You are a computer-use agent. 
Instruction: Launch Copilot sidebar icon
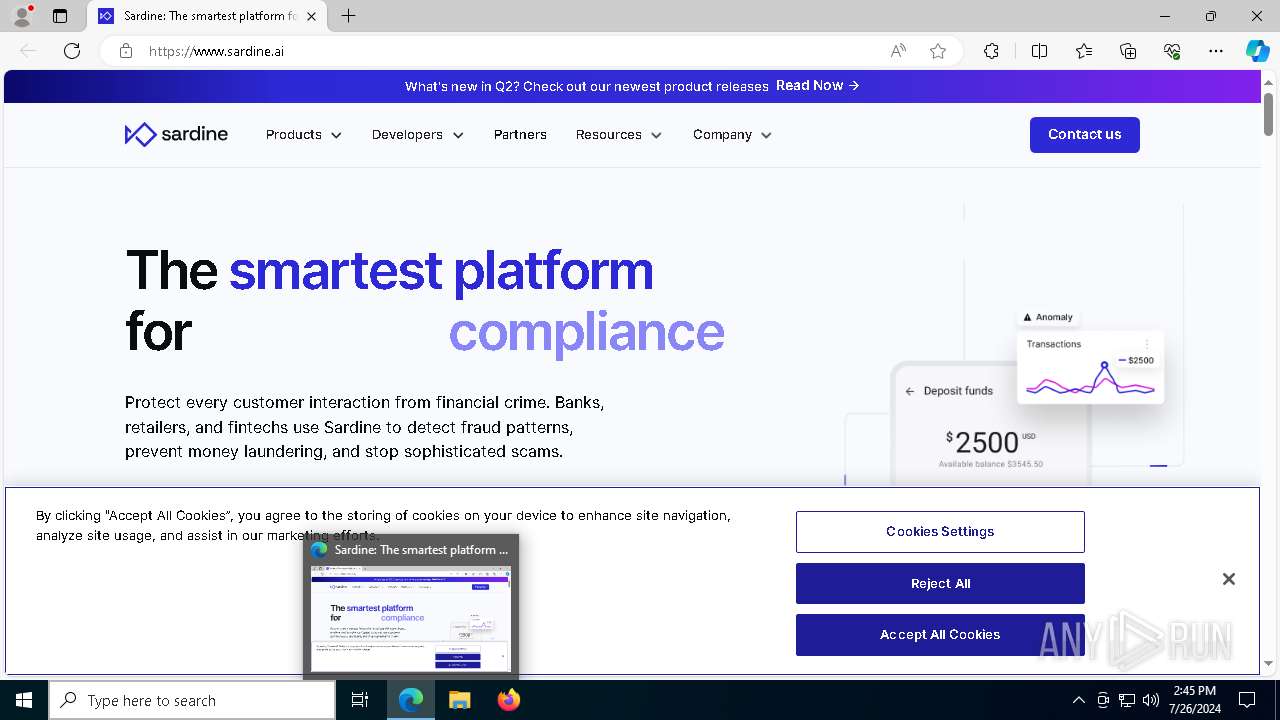pyautogui.click(x=1257, y=51)
